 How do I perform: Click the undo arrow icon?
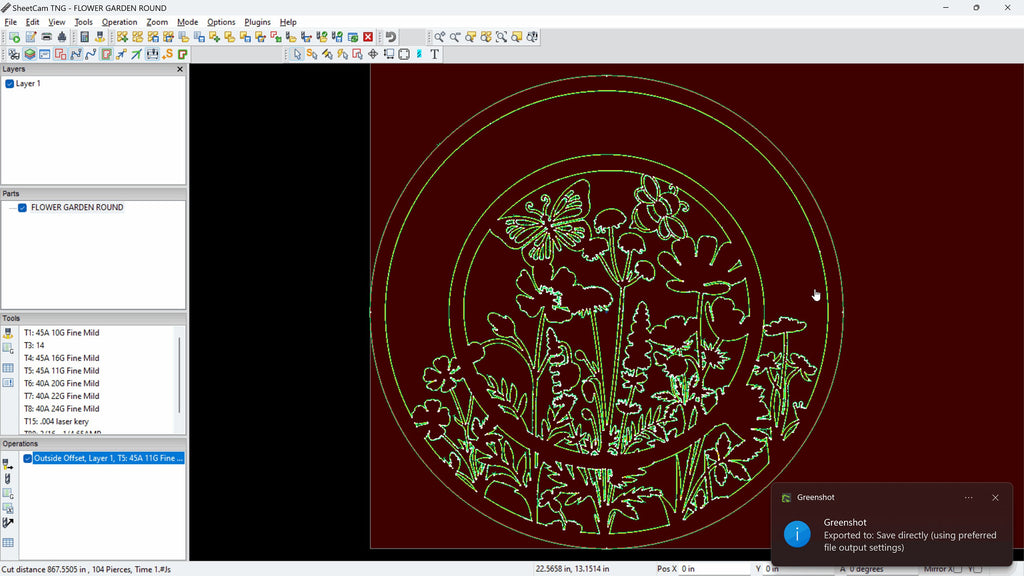pos(391,37)
